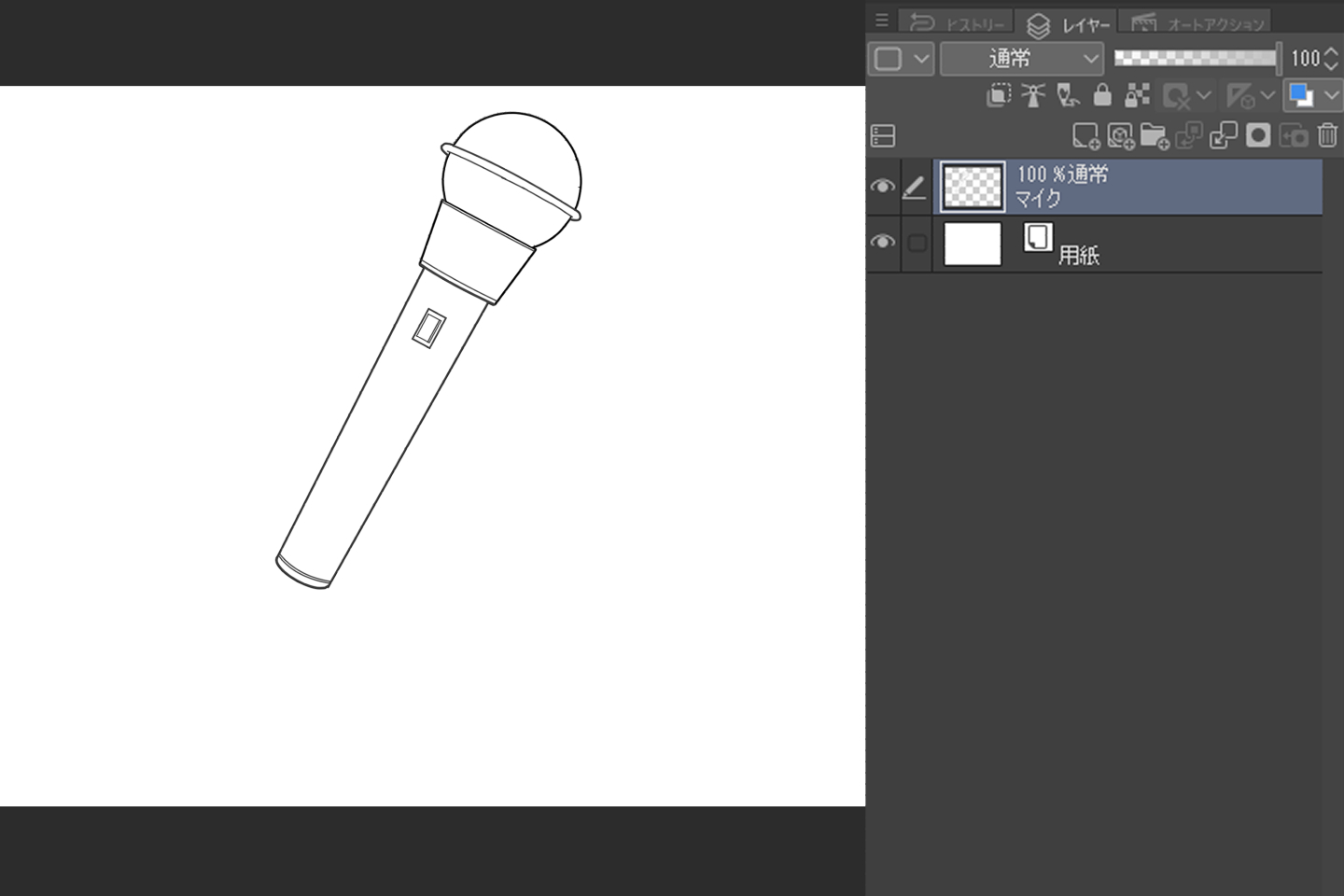Lock transparent pixels on the layer

[x=1137, y=95]
